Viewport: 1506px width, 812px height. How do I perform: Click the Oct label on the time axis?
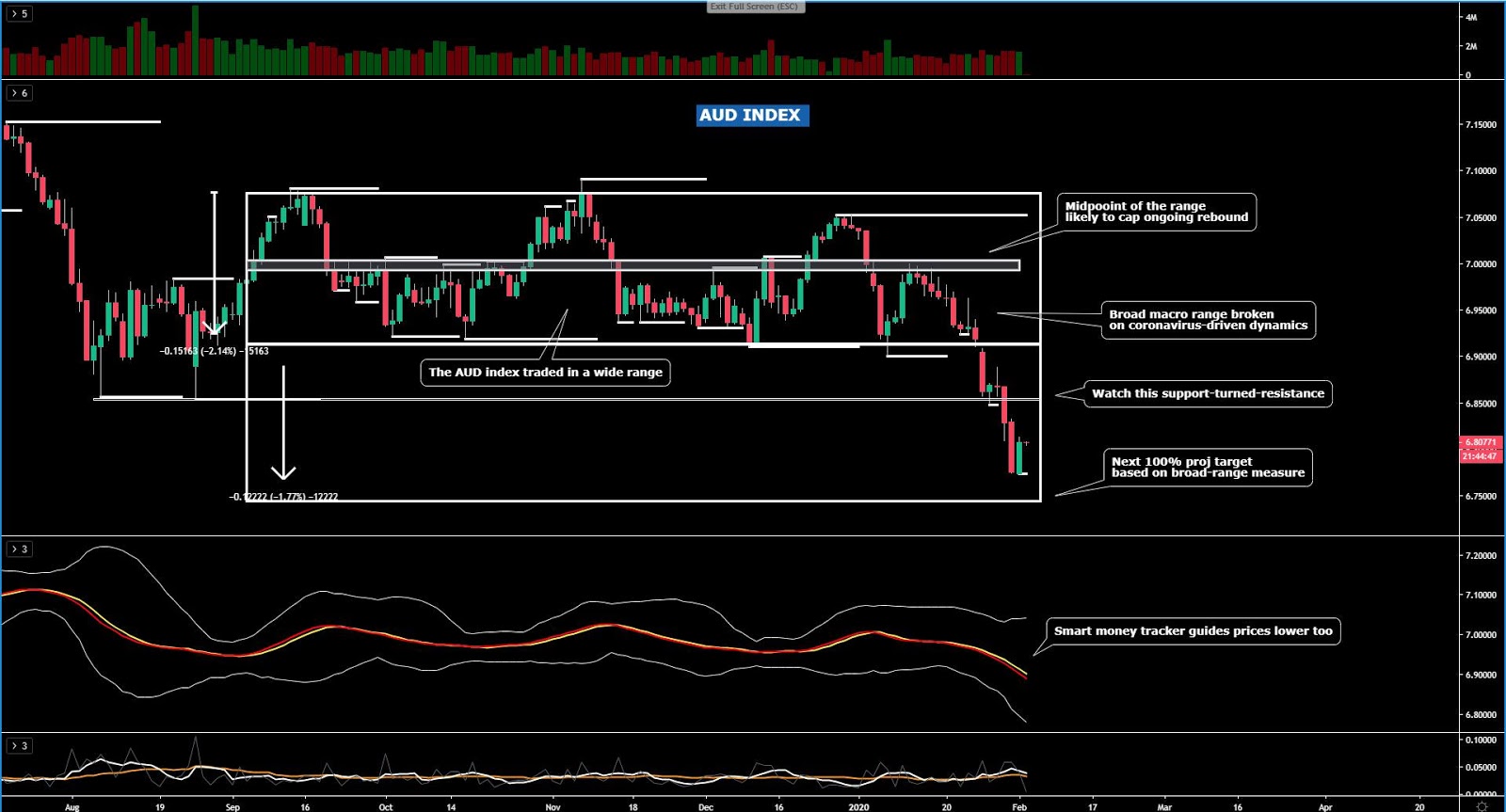385,807
